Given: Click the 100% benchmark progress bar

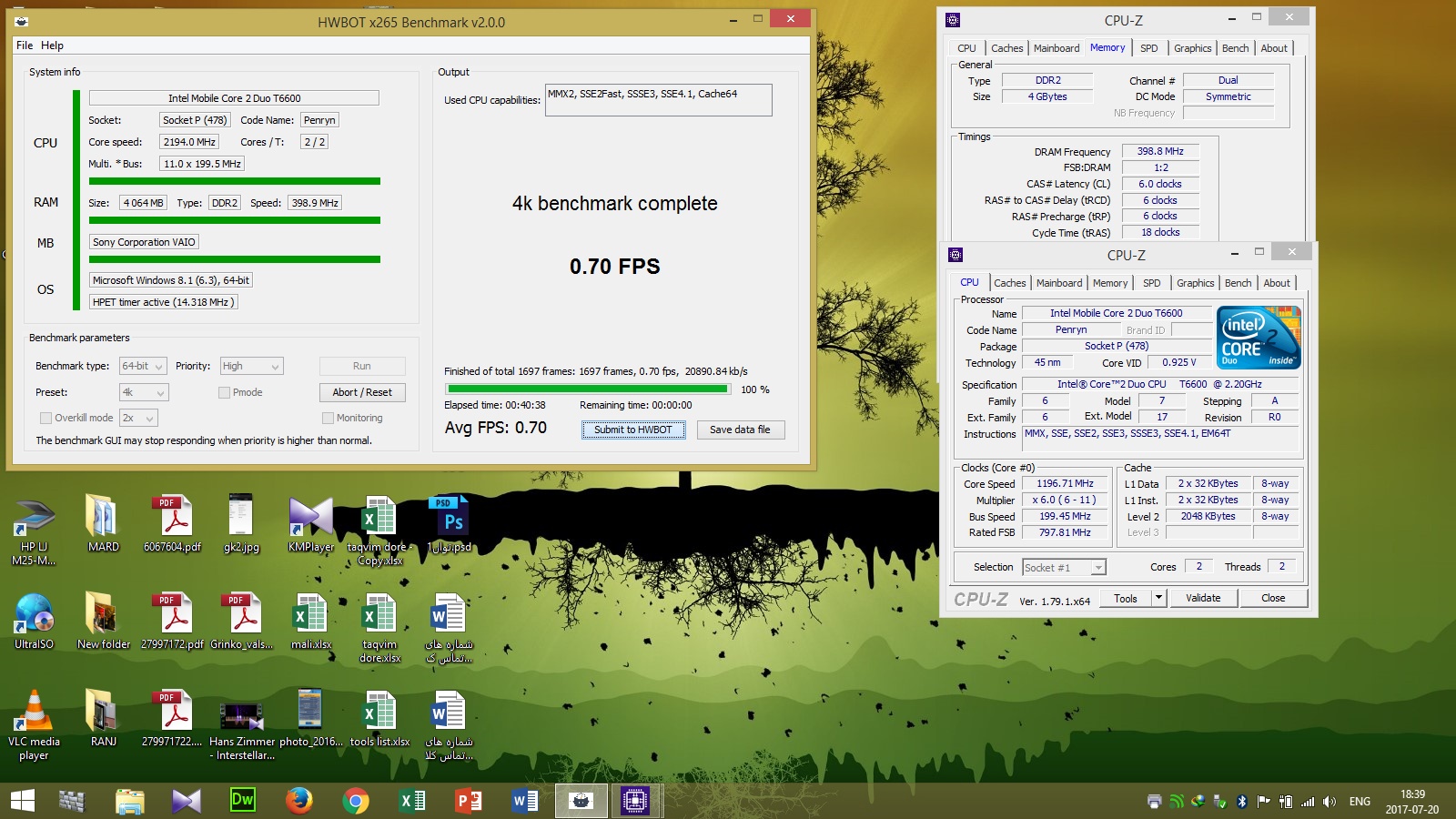Looking at the screenshot, I should click(588, 389).
